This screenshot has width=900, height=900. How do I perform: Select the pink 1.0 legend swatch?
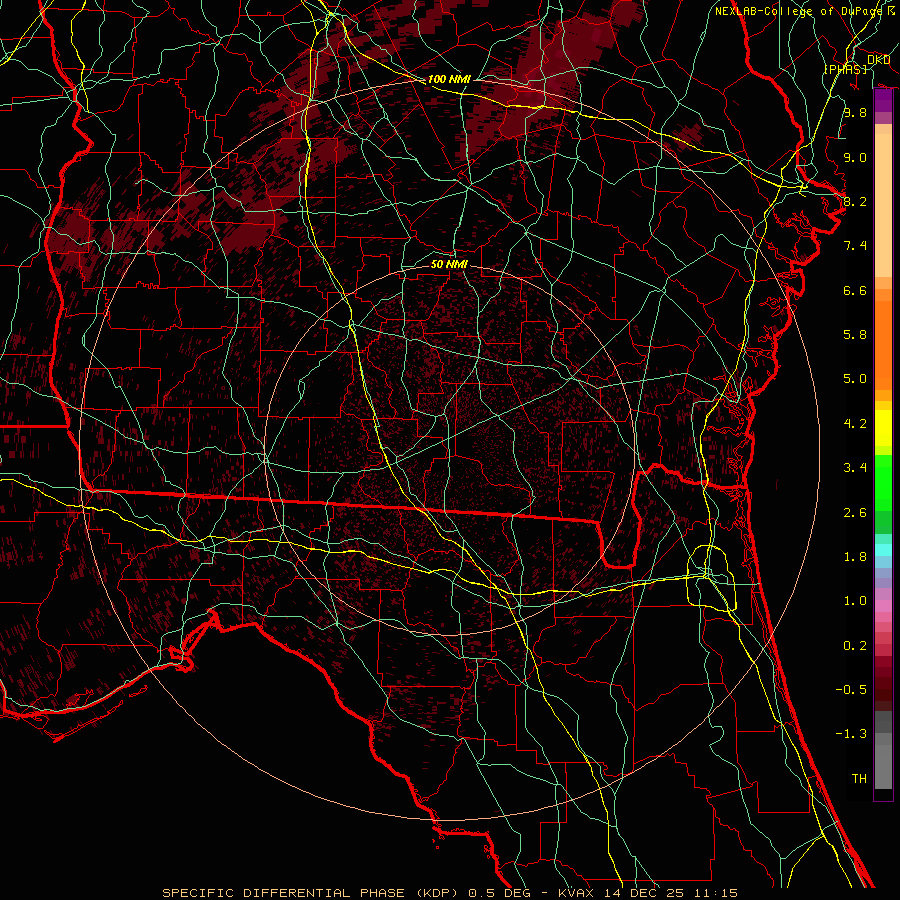[x=883, y=604]
